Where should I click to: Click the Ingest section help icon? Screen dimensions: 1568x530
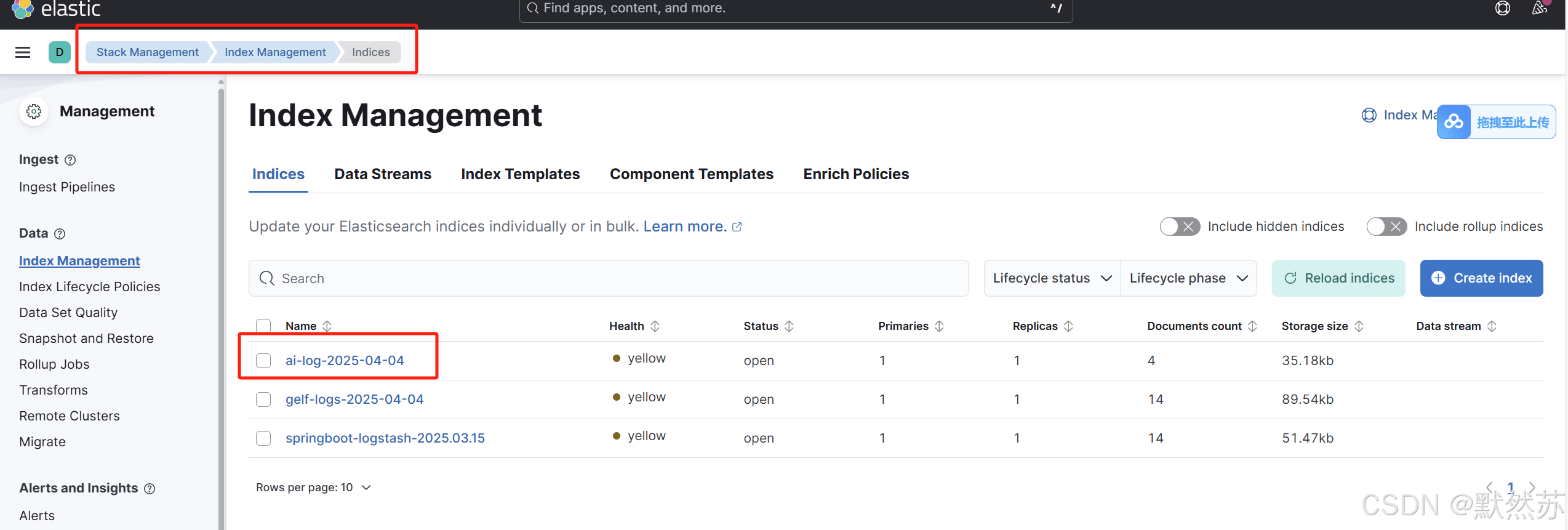[71, 160]
